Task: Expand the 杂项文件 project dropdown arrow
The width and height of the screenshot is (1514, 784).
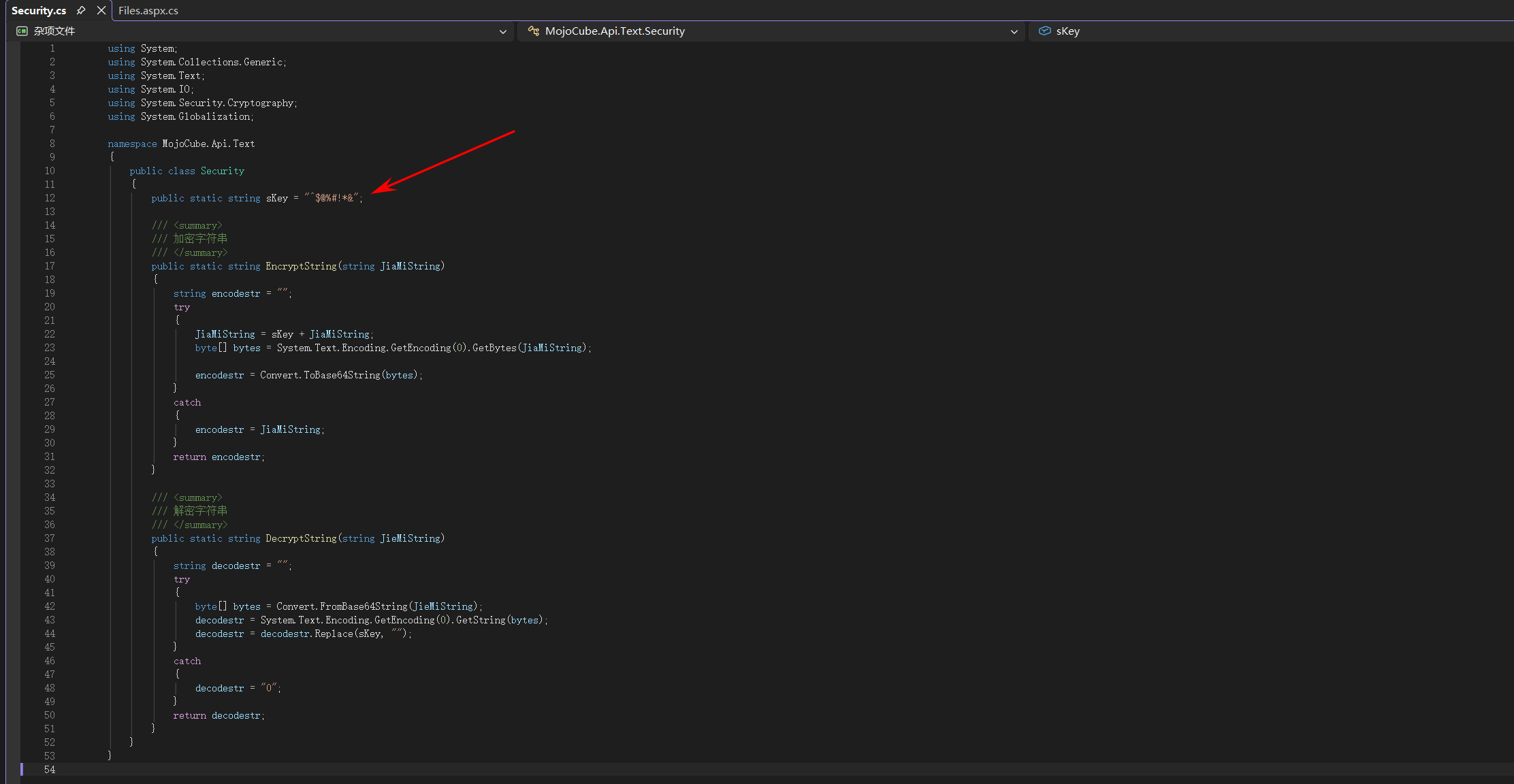Action: pyautogui.click(x=503, y=31)
